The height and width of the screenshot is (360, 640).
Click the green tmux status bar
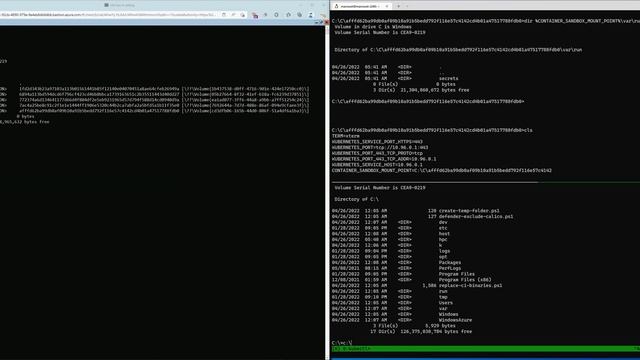pyautogui.click(x=486, y=349)
